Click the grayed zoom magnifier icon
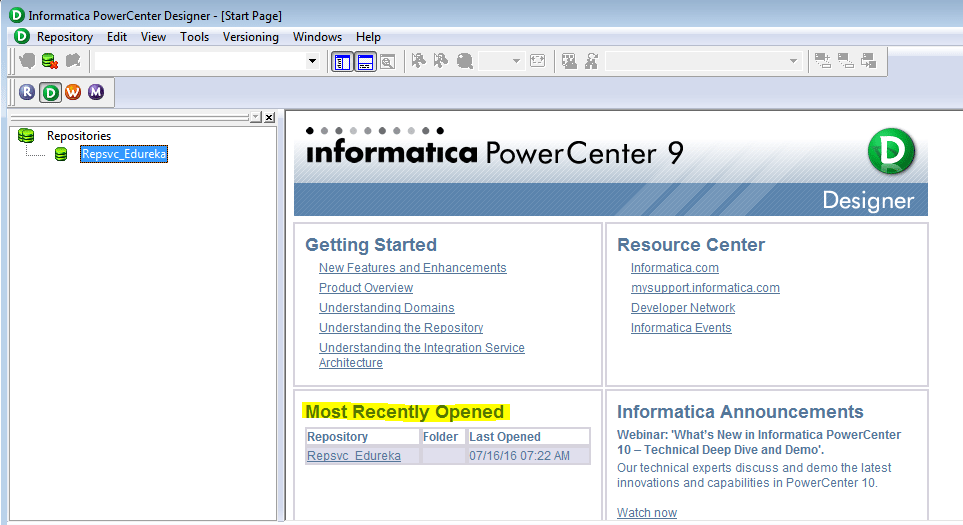The width and height of the screenshot is (963, 525). pos(465,61)
